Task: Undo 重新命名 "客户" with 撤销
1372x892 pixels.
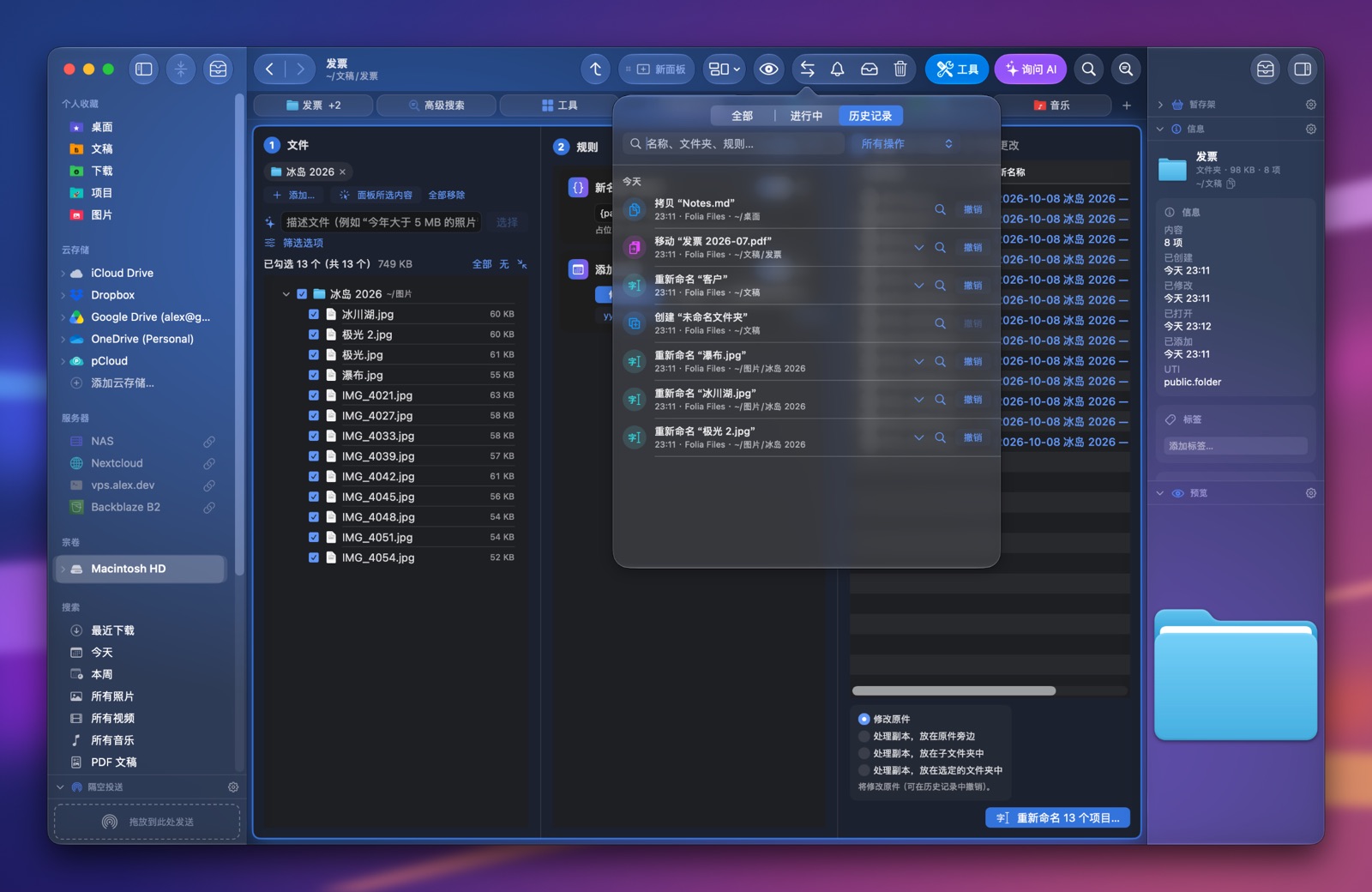Action: [x=972, y=286]
